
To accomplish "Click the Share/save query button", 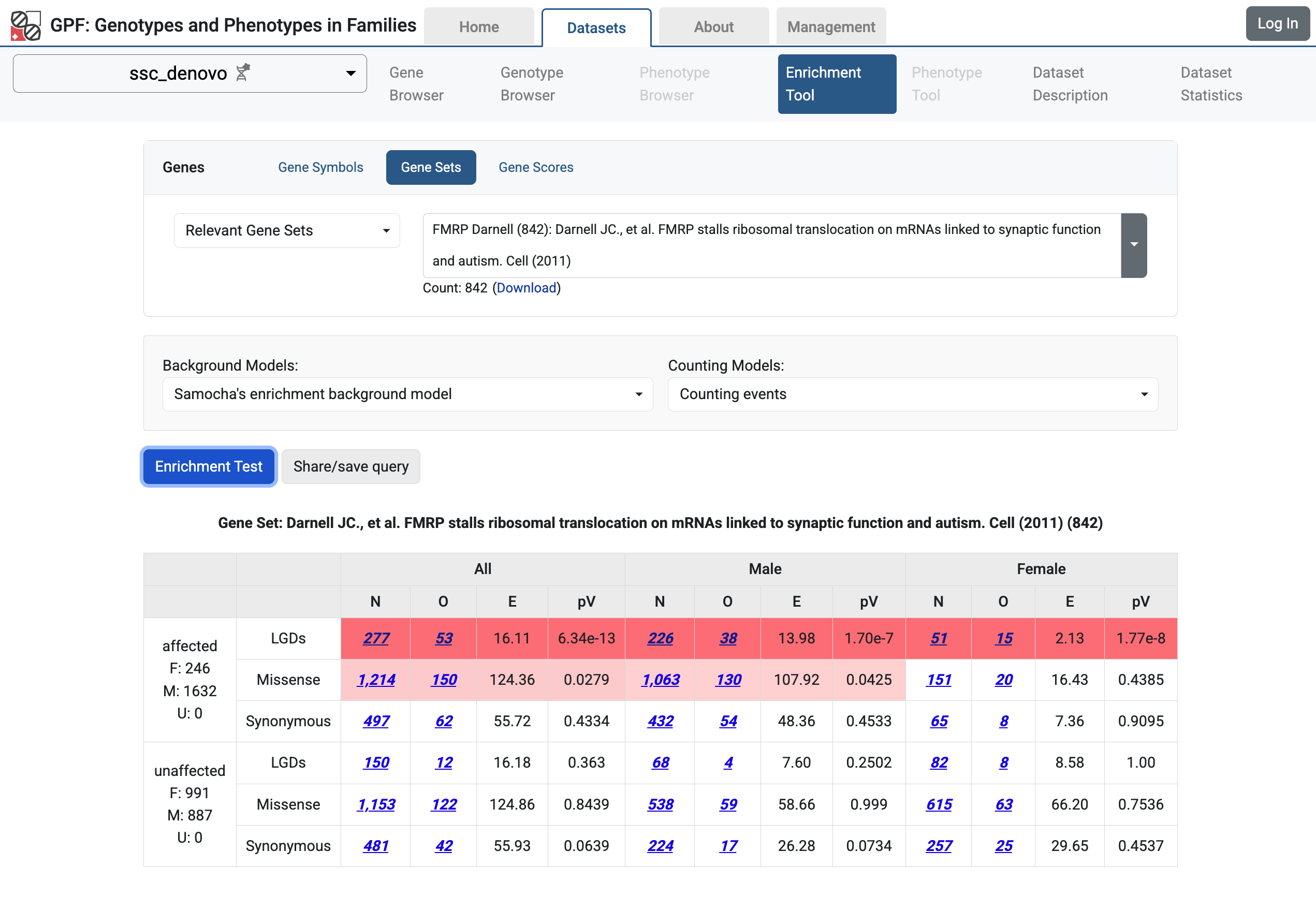I will point(350,466).
